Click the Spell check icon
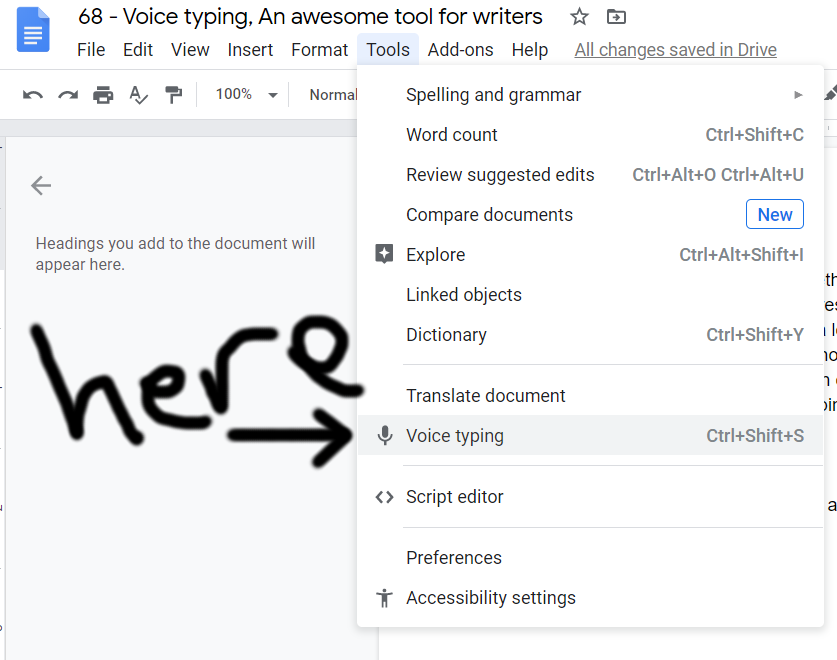 (x=138, y=95)
